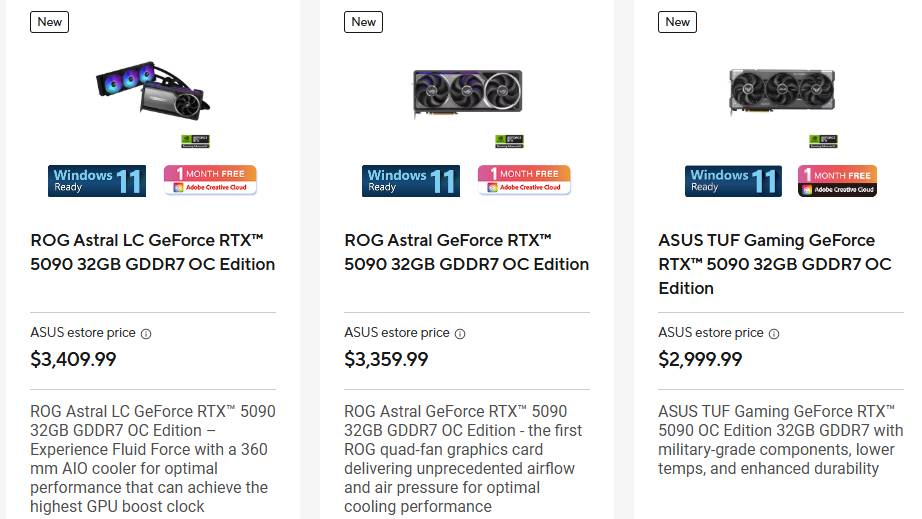The width and height of the screenshot is (922, 519).
Task: Click Adobe Creative Cloud badge on ROG Astral quad-fan card
Action: tap(524, 180)
